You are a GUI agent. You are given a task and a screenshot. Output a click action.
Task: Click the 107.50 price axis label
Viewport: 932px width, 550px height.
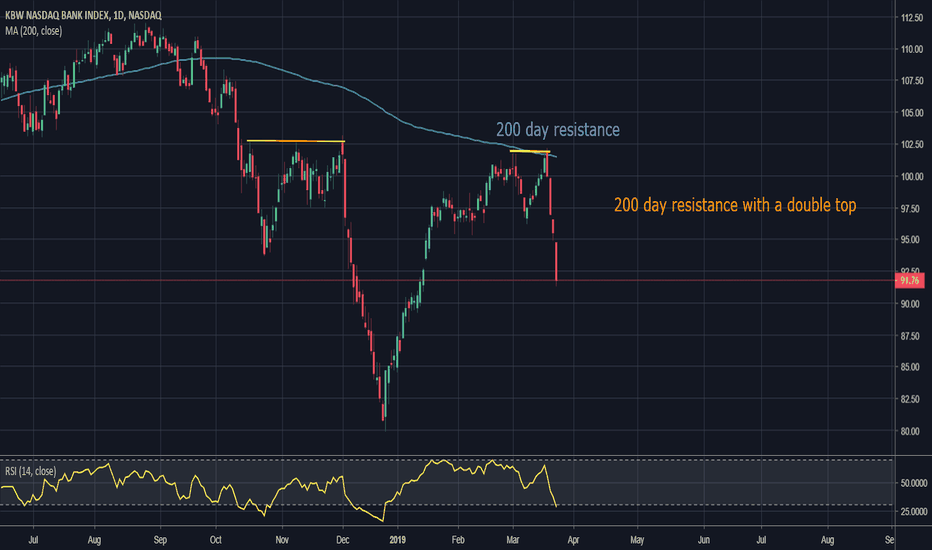(x=912, y=81)
